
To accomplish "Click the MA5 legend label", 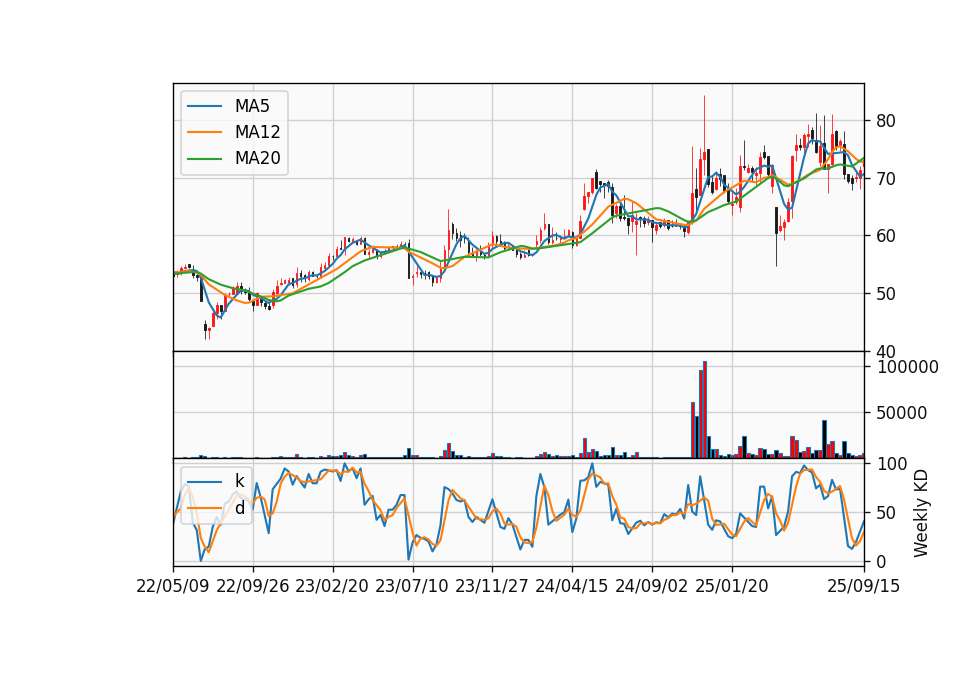I will pos(252,106).
